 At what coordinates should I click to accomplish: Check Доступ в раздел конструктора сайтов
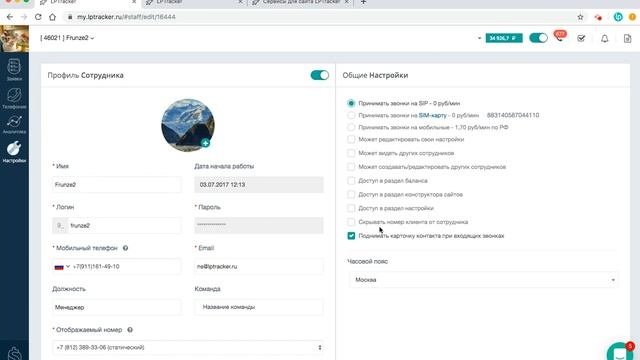click(x=351, y=194)
